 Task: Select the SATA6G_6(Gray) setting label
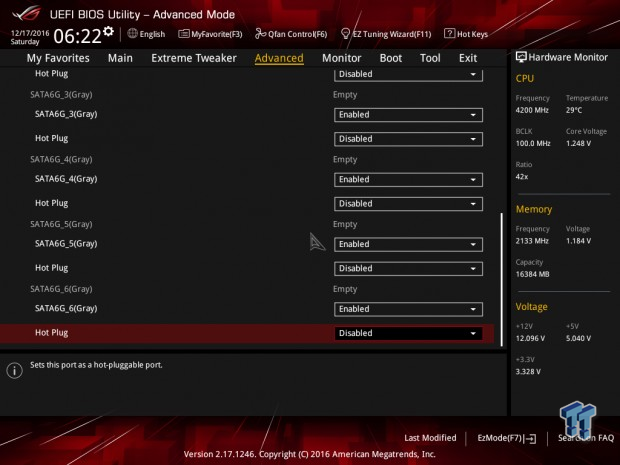tap(66, 309)
